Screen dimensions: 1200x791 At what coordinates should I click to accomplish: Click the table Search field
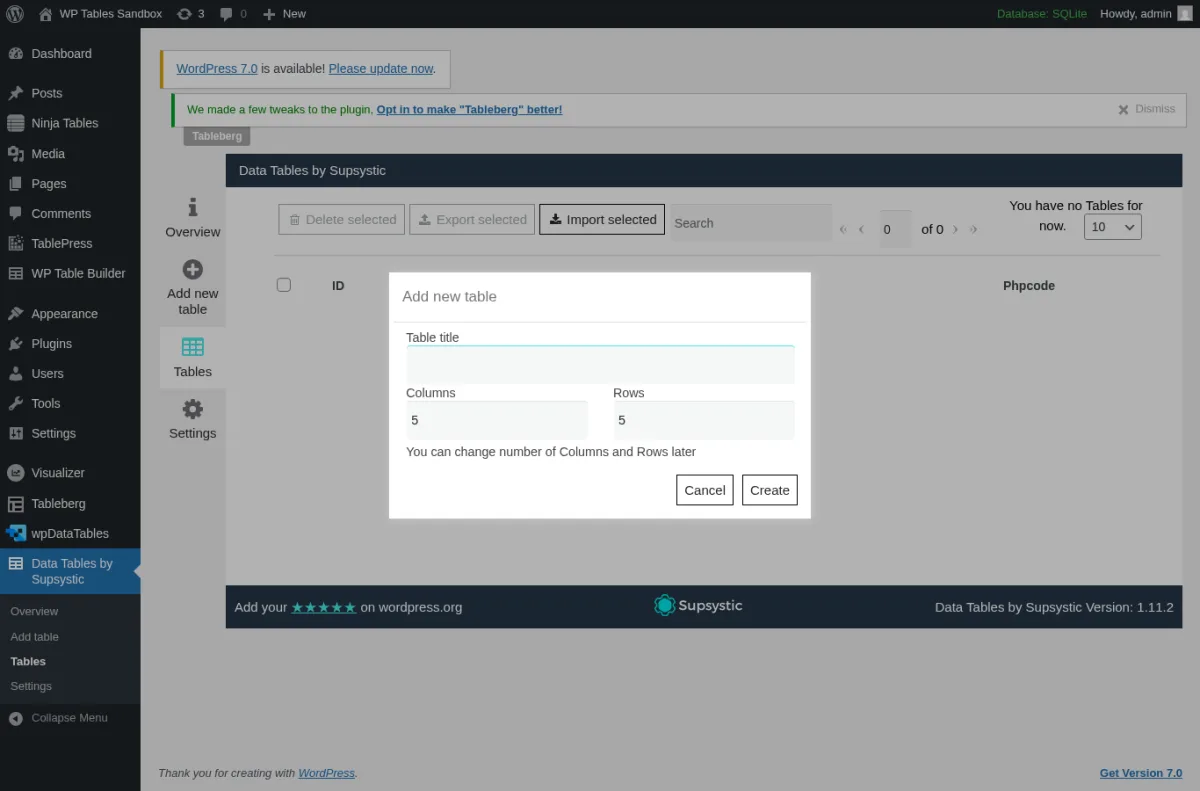tap(751, 223)
